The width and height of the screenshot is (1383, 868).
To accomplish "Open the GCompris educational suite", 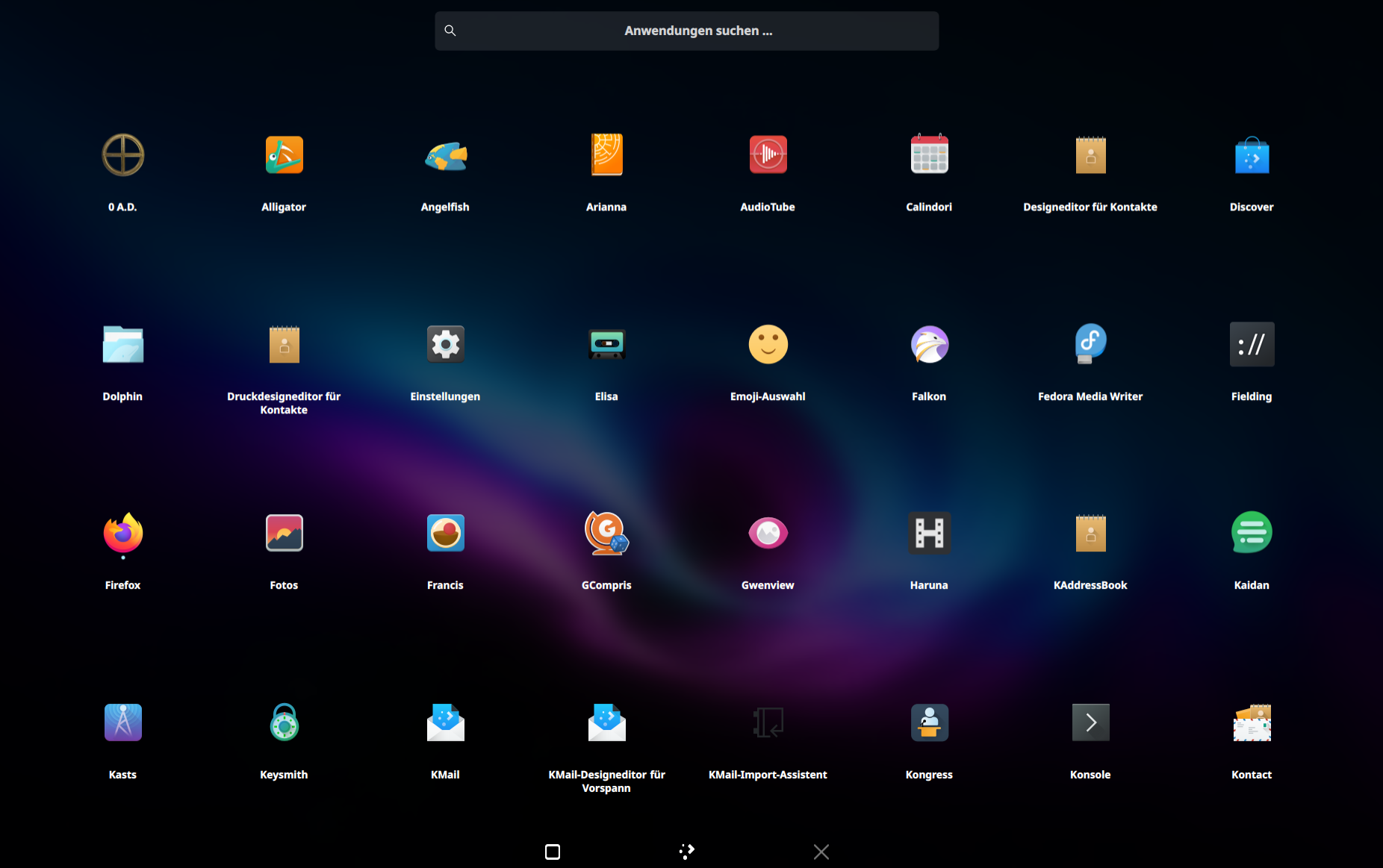I will [x=607, y=533].
